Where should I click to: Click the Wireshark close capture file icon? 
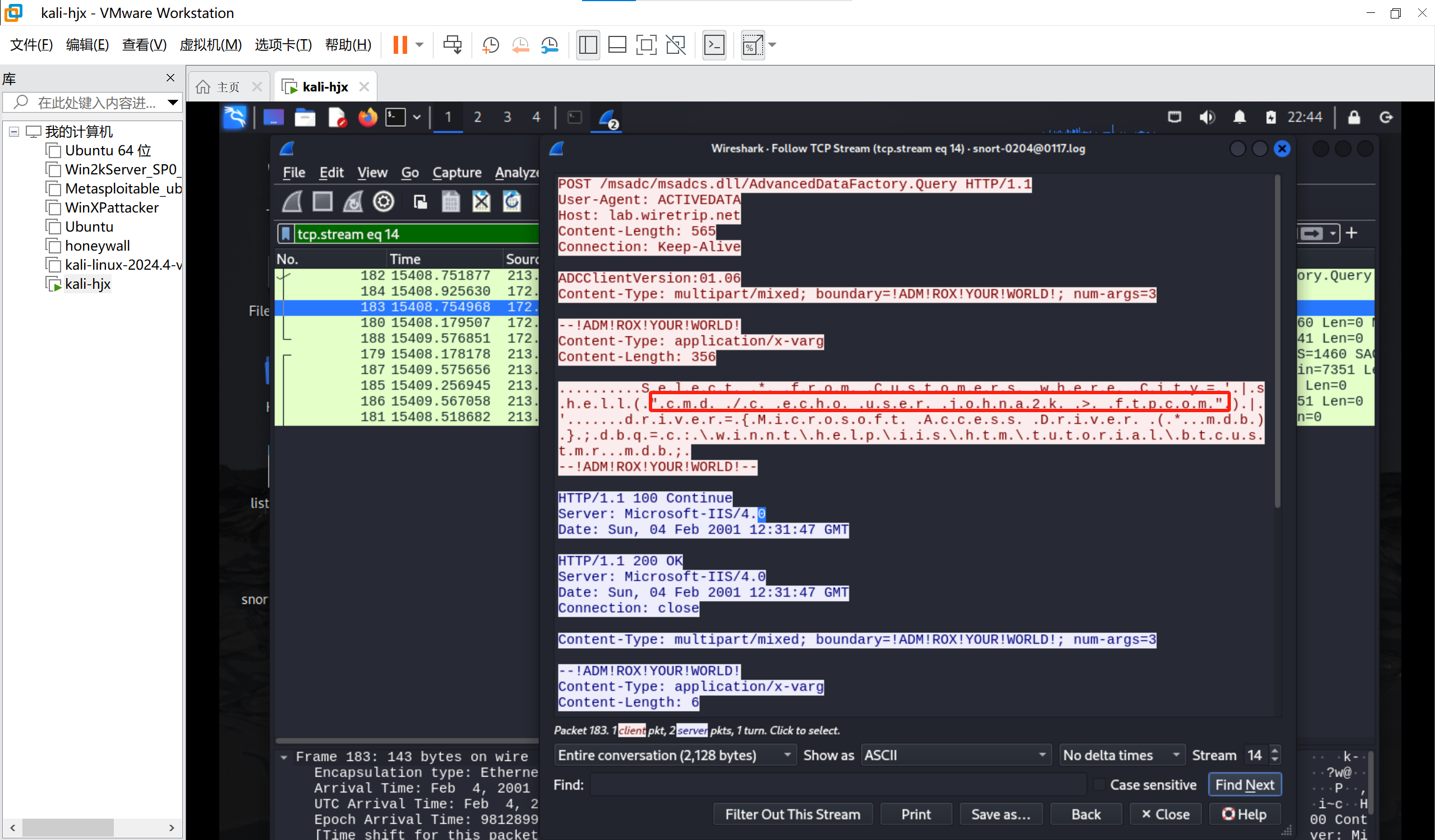(x=481, y=202)
